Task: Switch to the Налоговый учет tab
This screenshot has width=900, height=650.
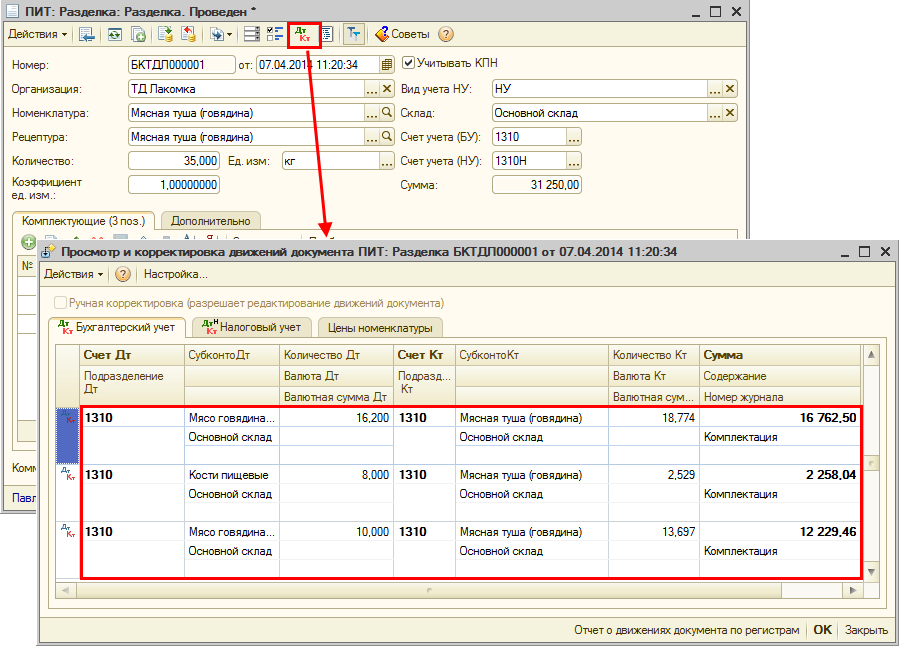Action: click(251, 327)
